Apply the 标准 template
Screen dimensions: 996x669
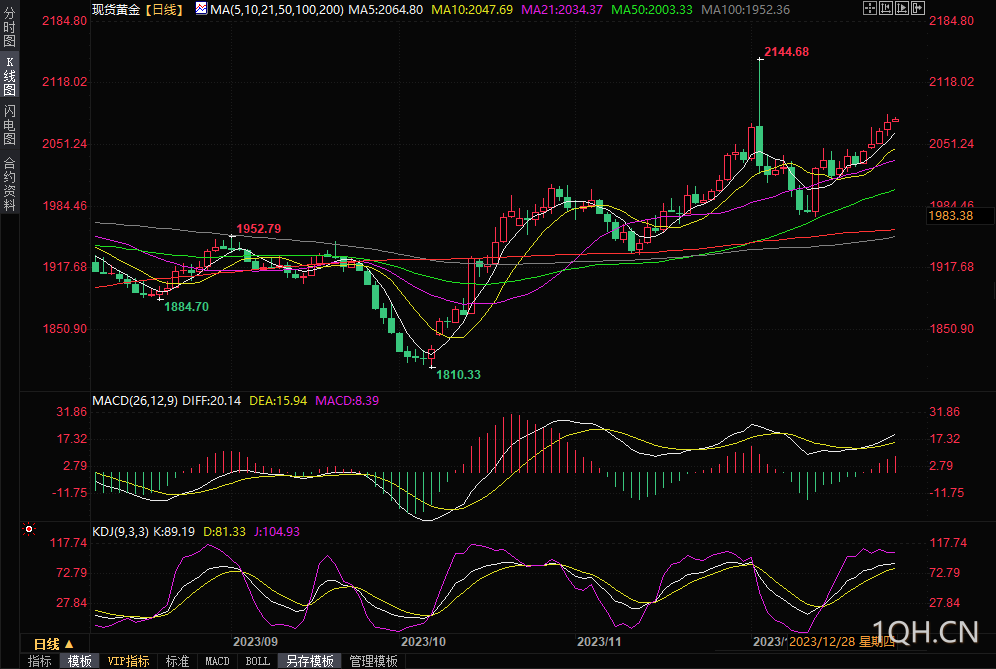coord(178,661)
